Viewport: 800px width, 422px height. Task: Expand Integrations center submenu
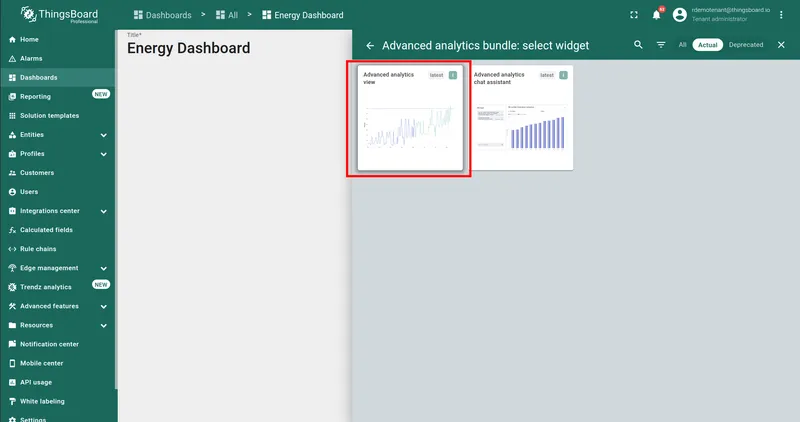click(104, 211)
